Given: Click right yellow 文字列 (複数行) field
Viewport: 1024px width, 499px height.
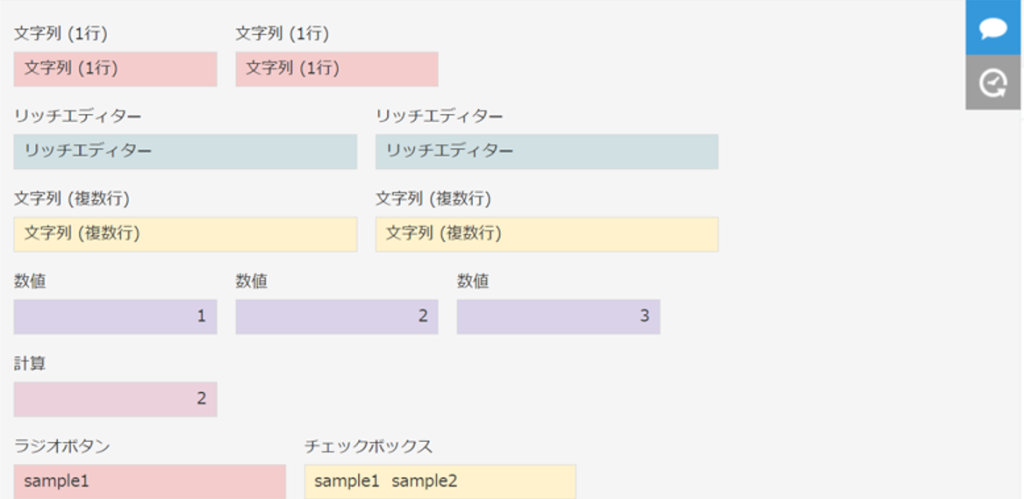Looking at the screenshot, I should [547, 234].
